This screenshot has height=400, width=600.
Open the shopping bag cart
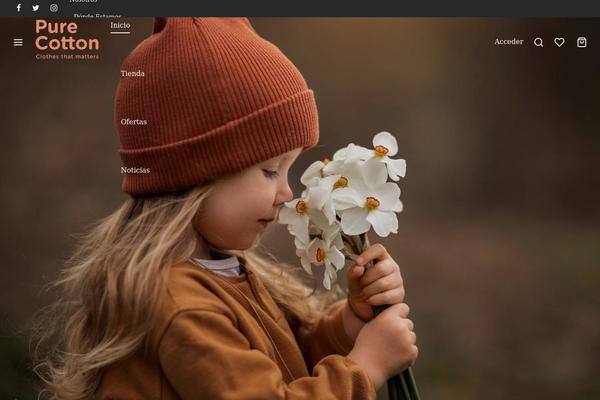[582, 42]
